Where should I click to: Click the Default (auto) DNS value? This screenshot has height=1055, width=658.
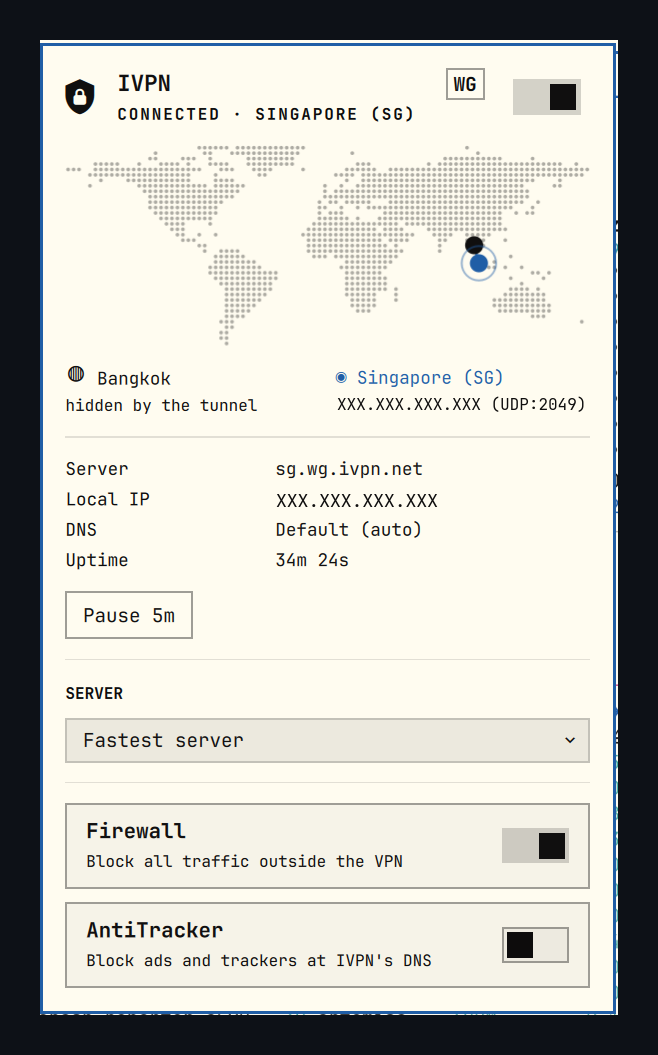coord(349,530)
